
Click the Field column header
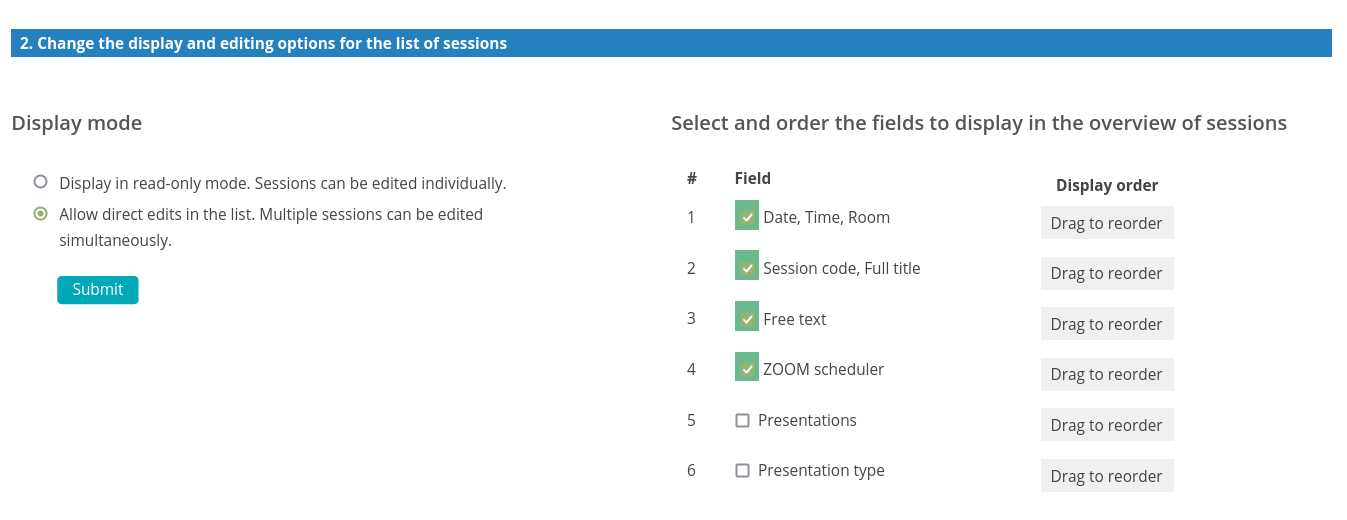point(753,178)
